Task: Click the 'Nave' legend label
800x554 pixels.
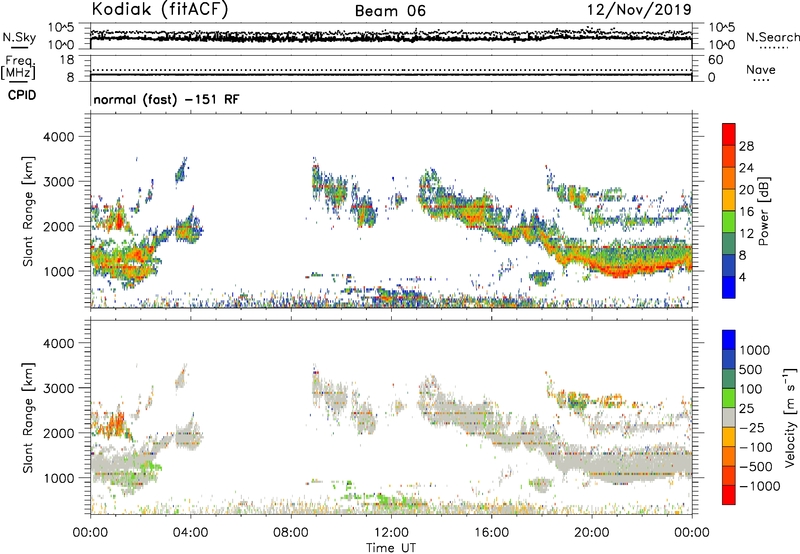Action: pos(761,69)
